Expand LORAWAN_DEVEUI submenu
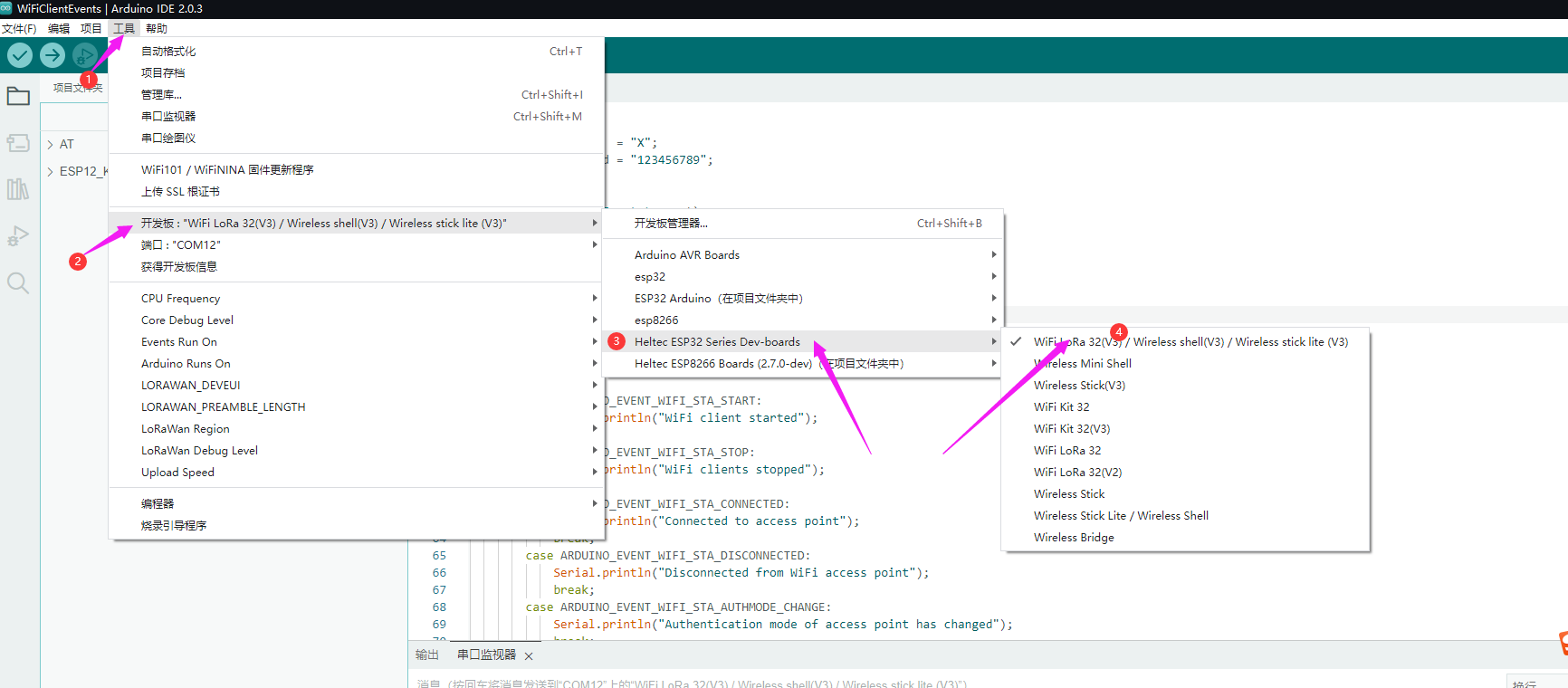This screenshot has width=1568, height=688. point(357,386)
